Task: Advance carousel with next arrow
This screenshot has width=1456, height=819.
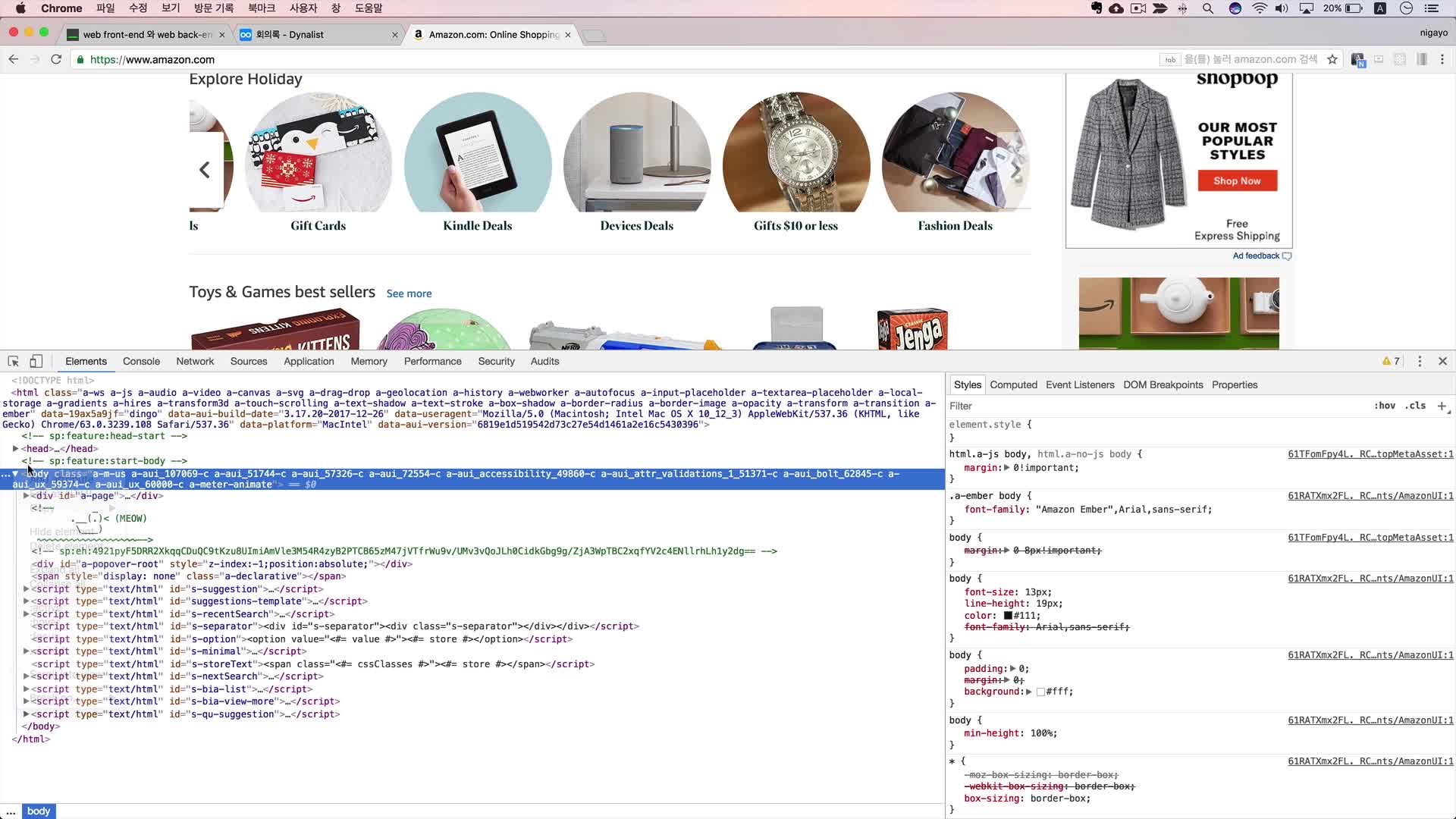Action: tap(1016, 171)
